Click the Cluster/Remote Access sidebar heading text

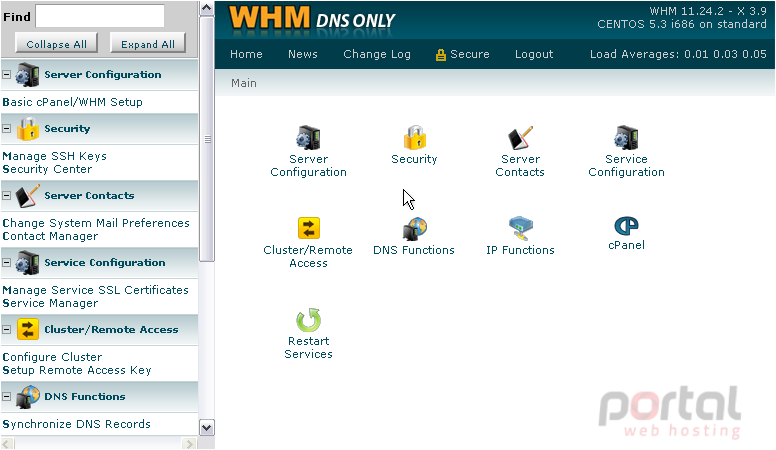[x=111, y=330]
